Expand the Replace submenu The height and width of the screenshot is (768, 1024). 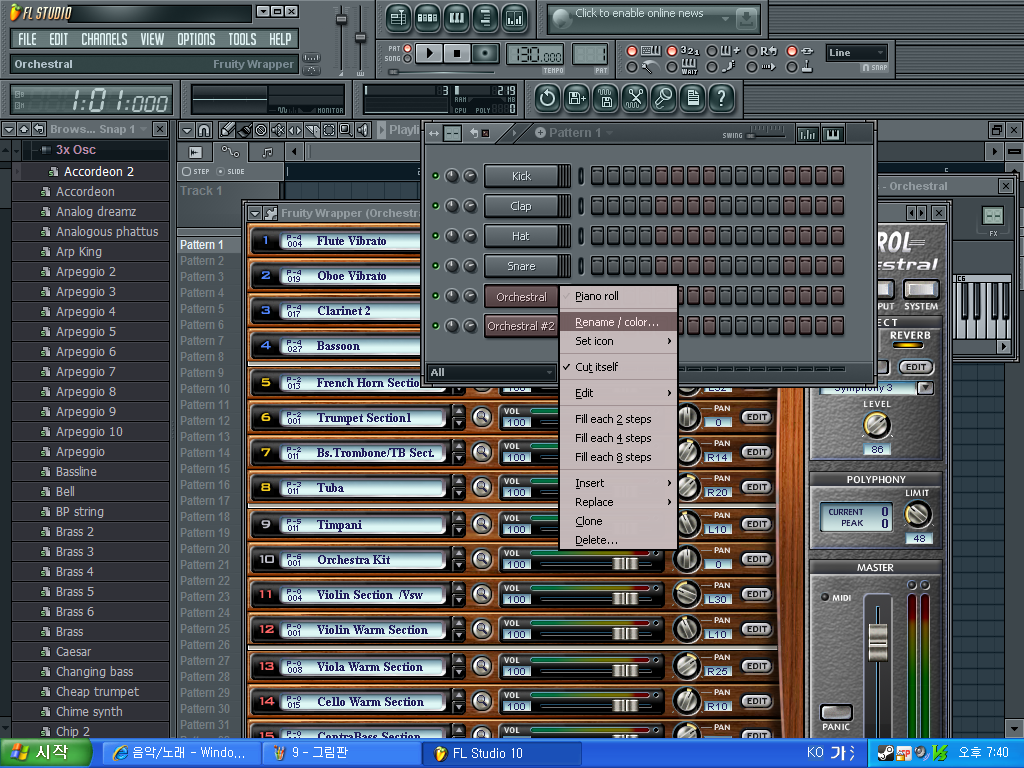coord(618,502)
